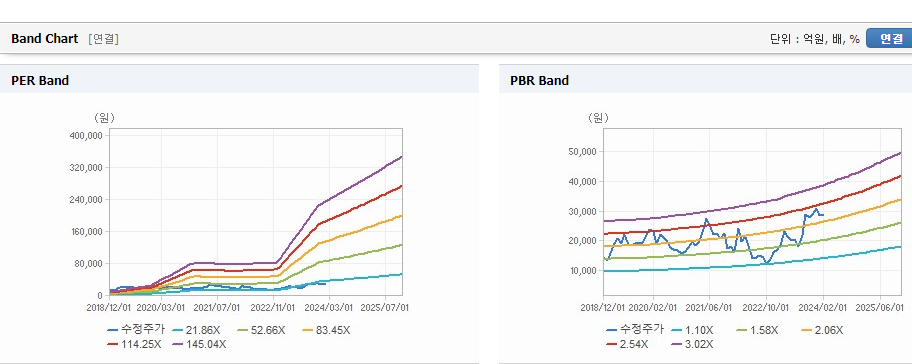Toggle 2.54X legend series

(x=627, y=344)
